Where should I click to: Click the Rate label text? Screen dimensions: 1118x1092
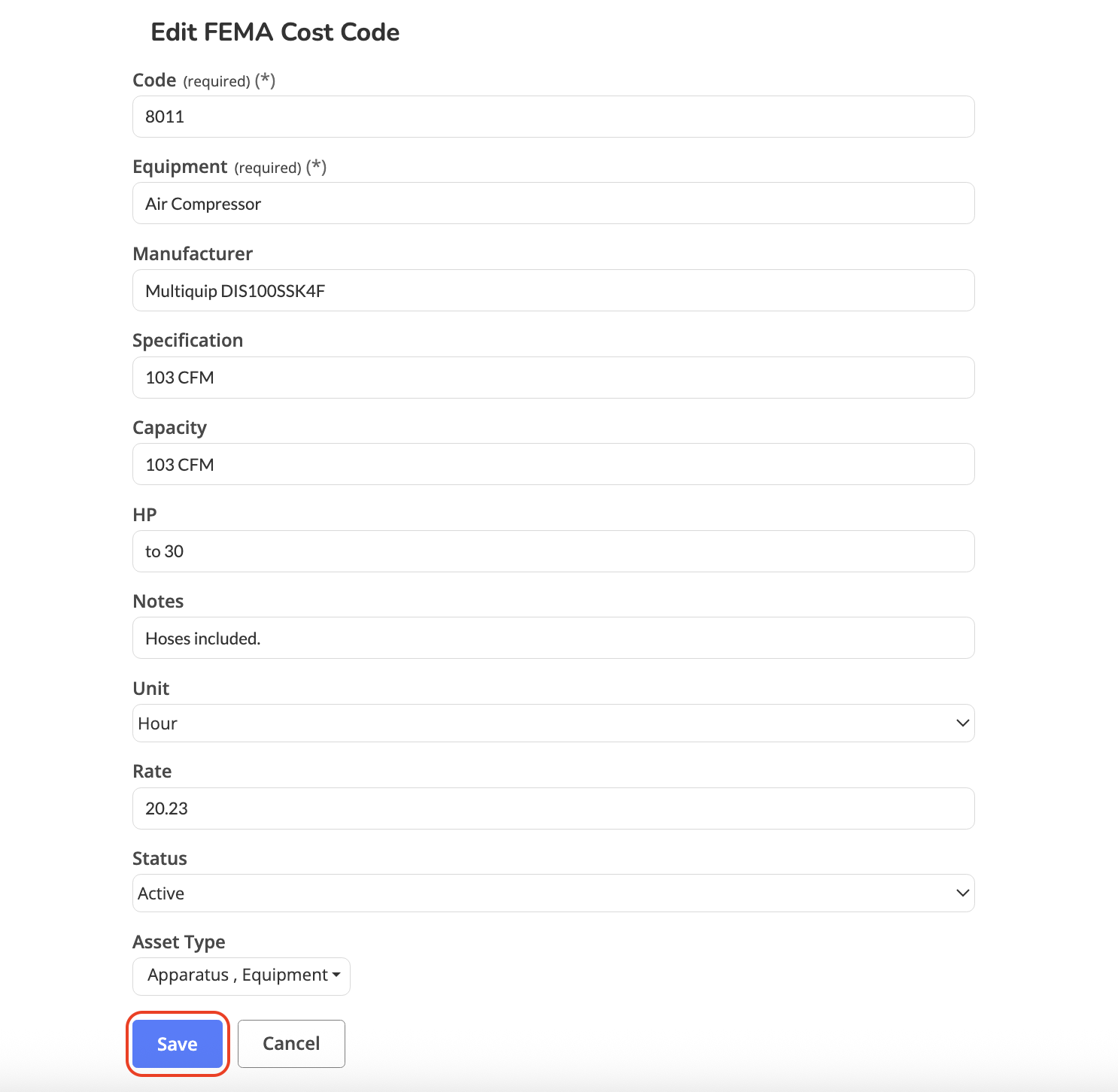[152, 772]
